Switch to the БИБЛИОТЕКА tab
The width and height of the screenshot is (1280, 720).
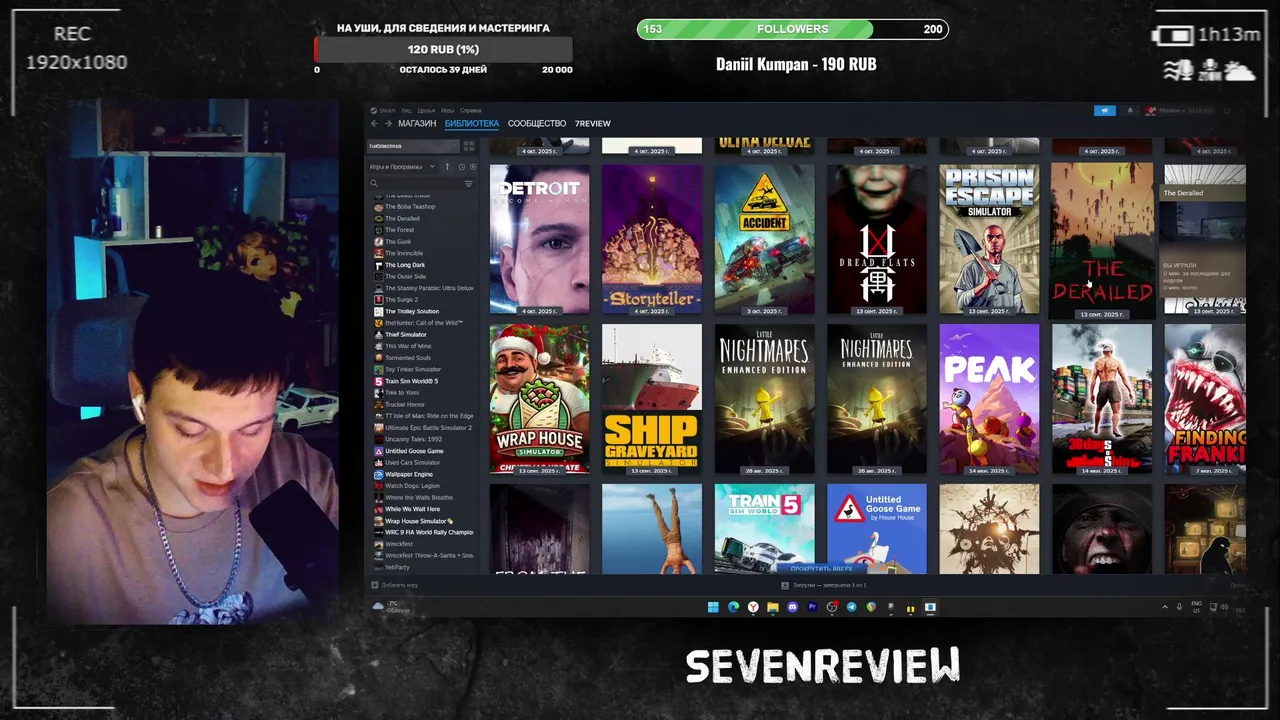click(472, 124)
